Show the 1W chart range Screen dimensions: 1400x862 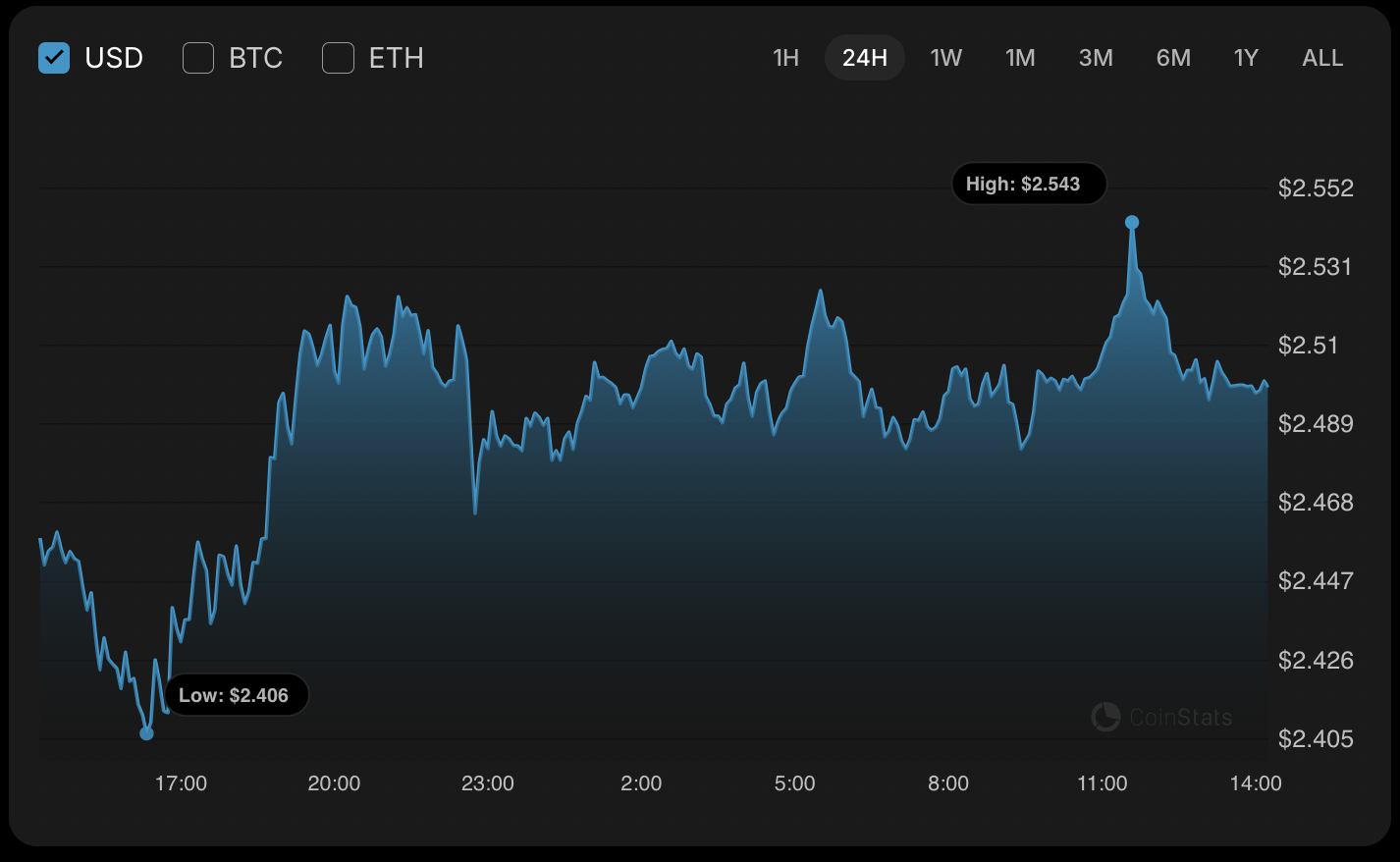(x=945, y=58)
